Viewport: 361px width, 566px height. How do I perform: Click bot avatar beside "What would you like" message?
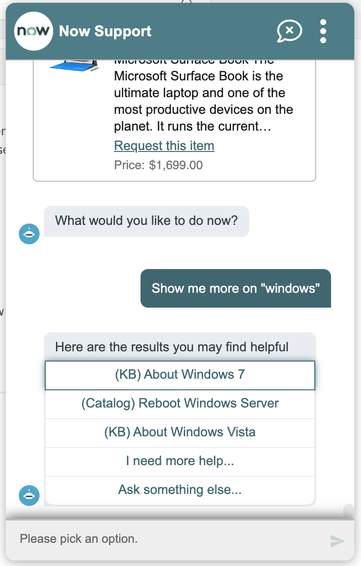pyautogui.click(x=29, y=234)
